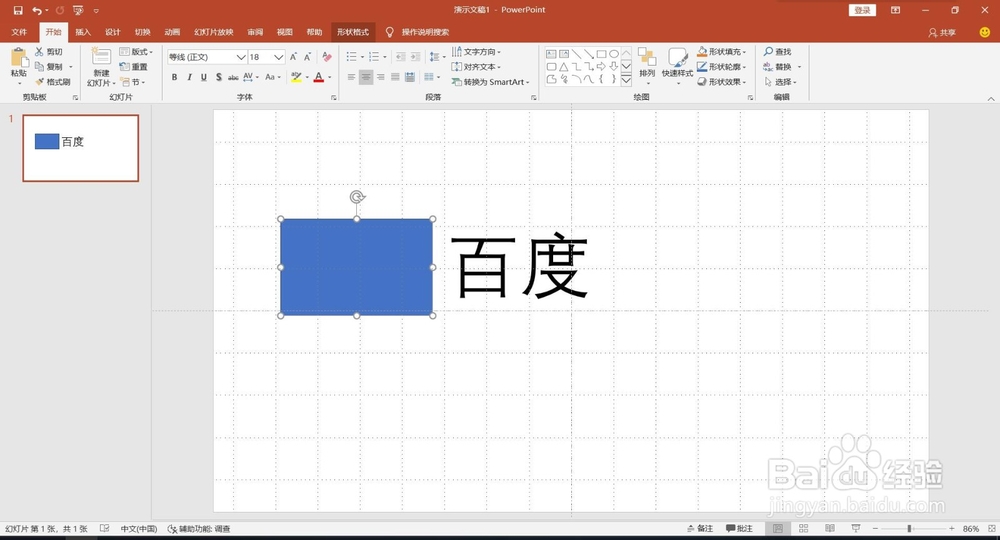Open the 选择 select dropdown
The image size is (1000, 540).
pos(781,82)
